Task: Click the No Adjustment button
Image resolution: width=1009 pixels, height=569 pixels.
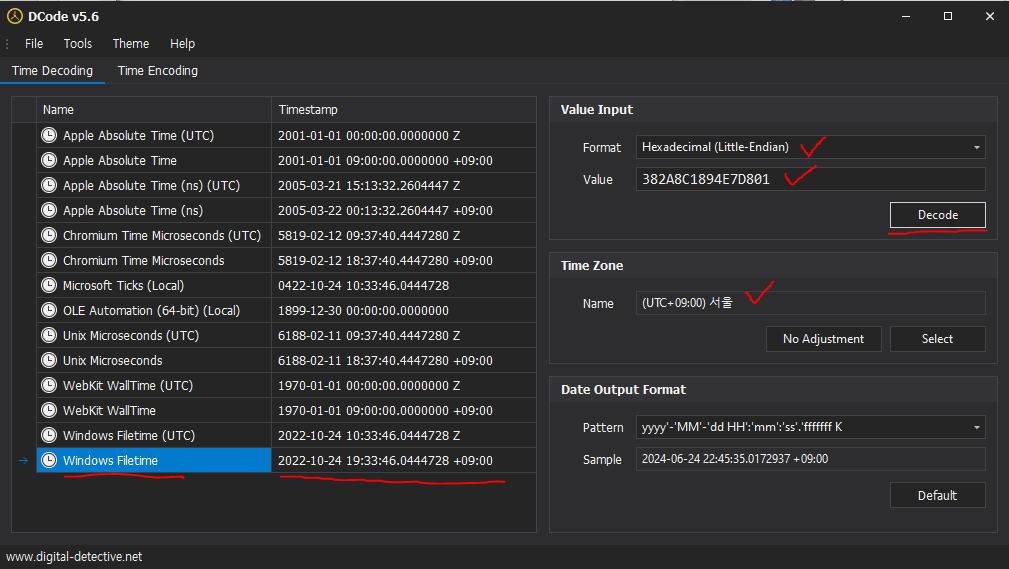Action: (x=824, y=339)
